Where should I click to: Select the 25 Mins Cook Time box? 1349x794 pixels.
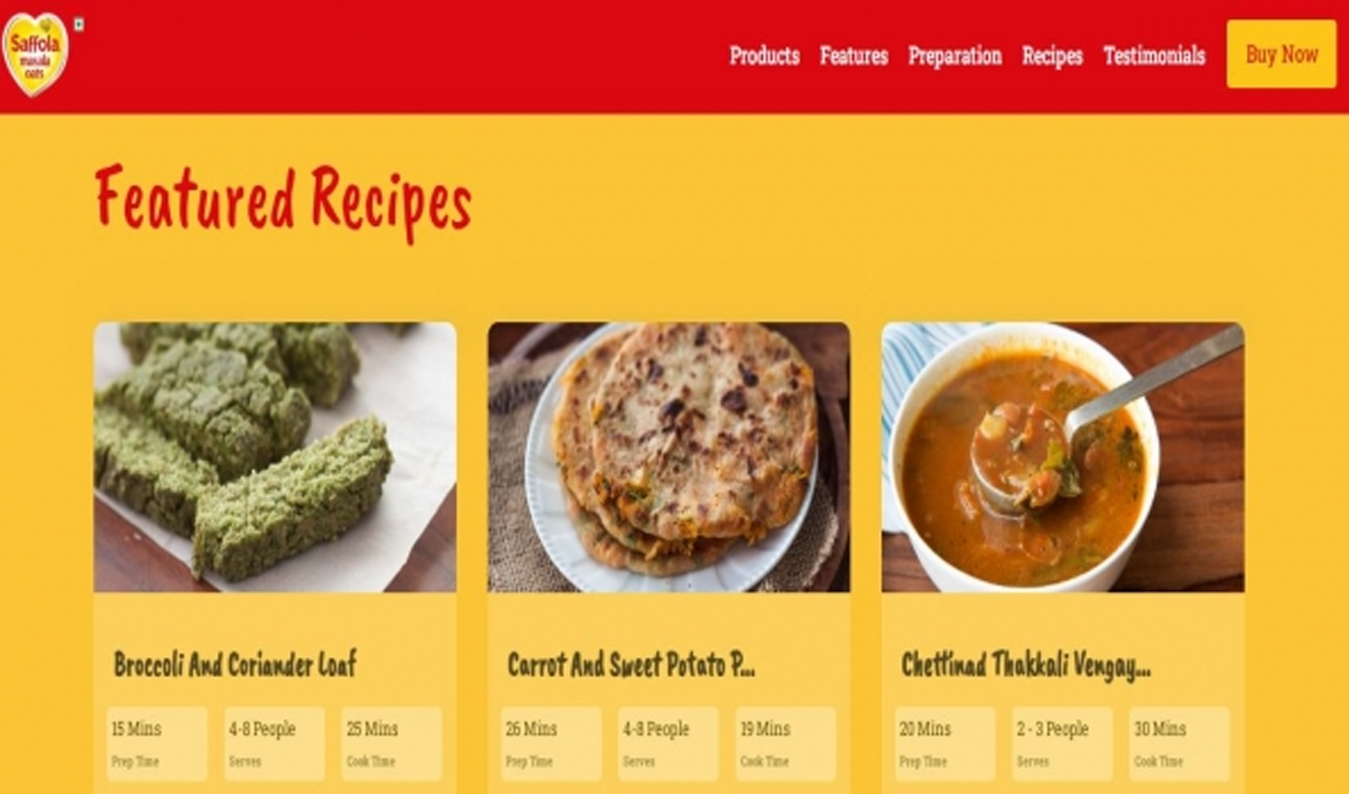(391, 744)
